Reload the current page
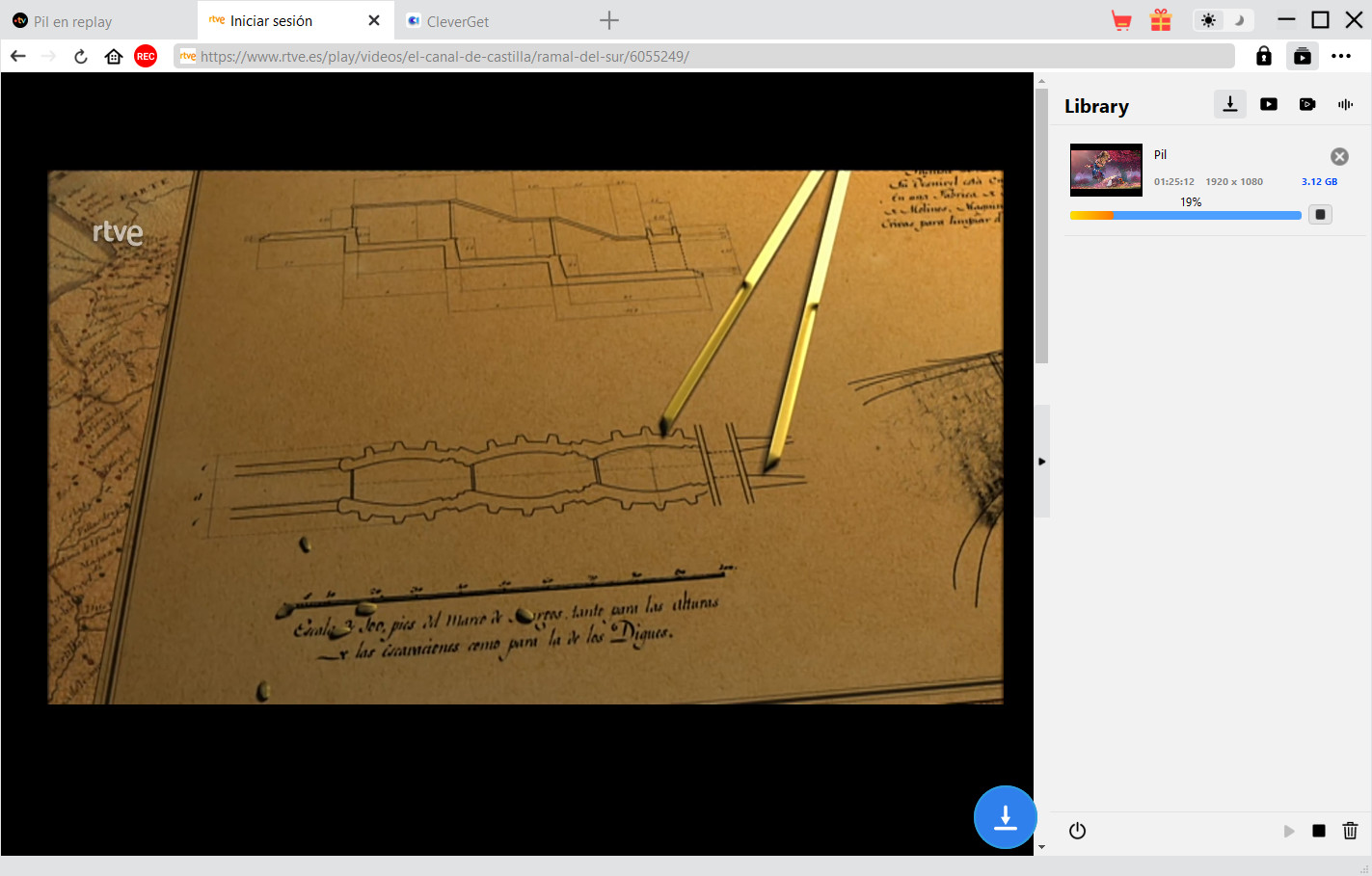1372x876 pixels. coord(81,56)
